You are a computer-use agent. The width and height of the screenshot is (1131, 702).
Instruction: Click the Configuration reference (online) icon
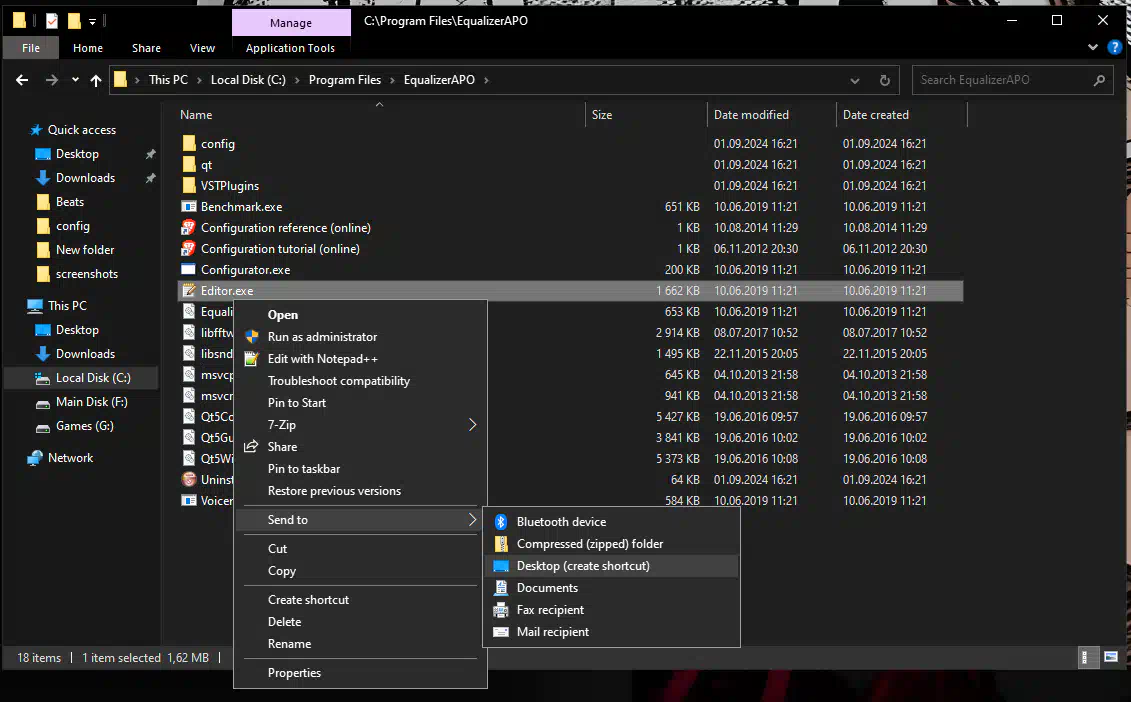click(x=189, y=227)
